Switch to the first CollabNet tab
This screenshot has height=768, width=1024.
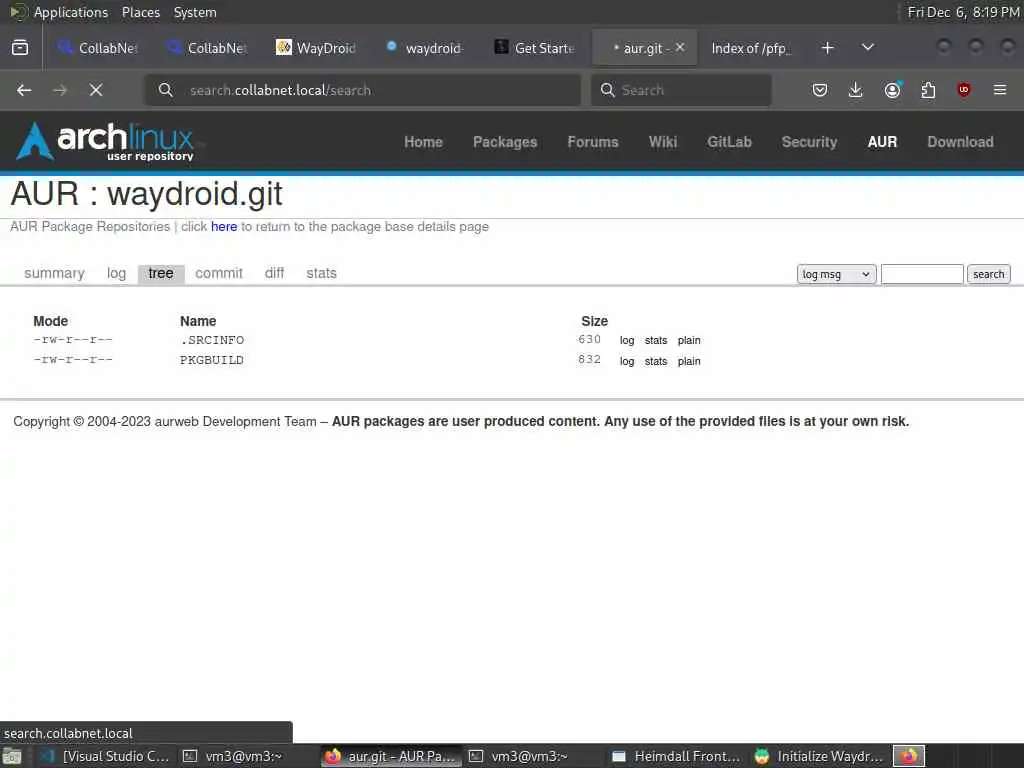[x=98, y=48]
